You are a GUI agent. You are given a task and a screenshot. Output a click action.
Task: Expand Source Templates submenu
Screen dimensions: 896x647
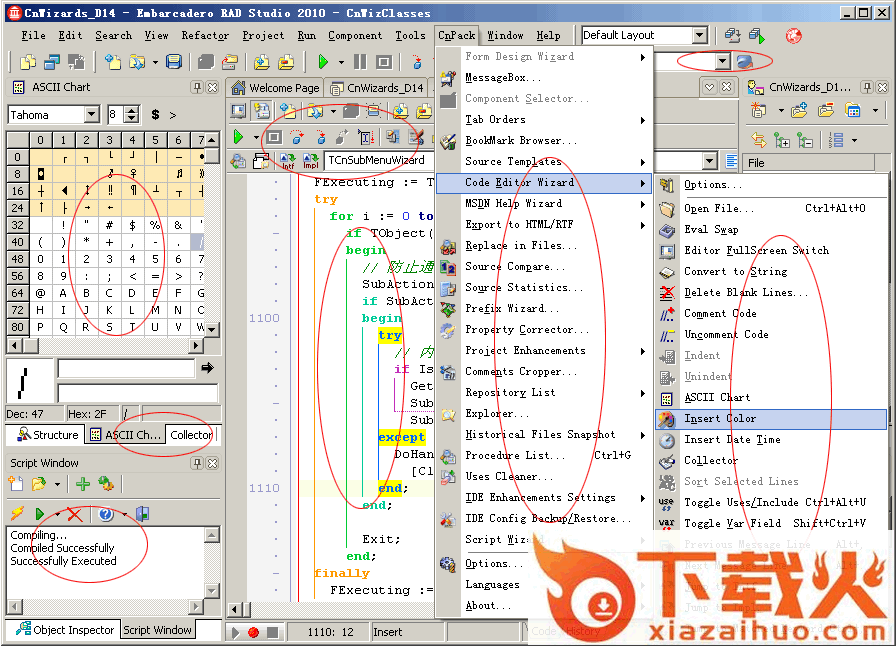(544, 162)
